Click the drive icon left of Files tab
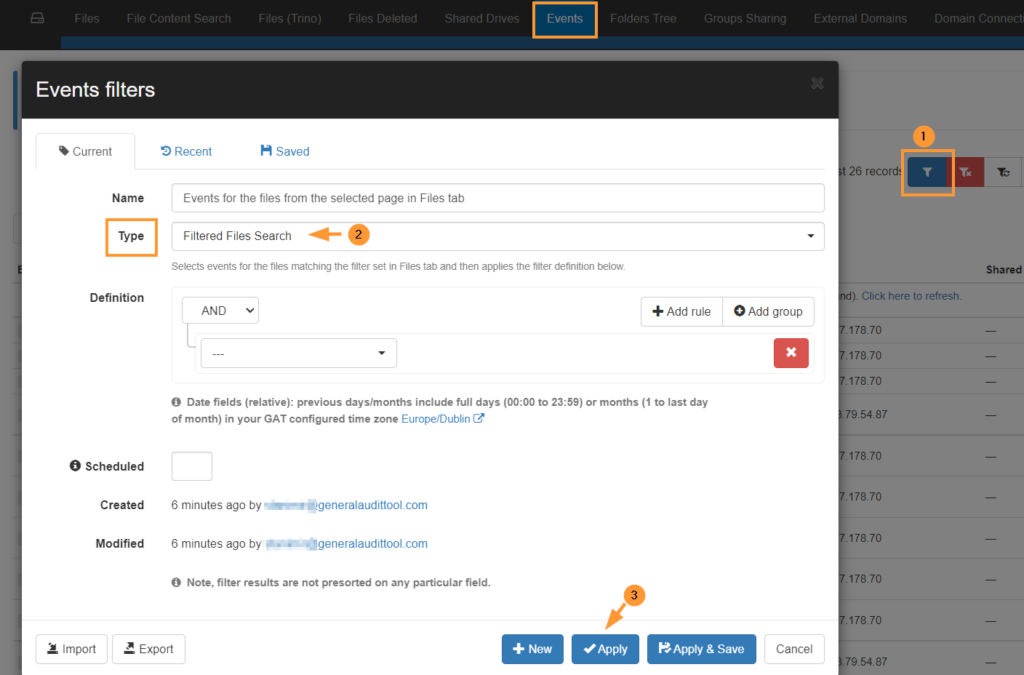This screenshot has height=675, width=1024. click(x=37, y=18)
